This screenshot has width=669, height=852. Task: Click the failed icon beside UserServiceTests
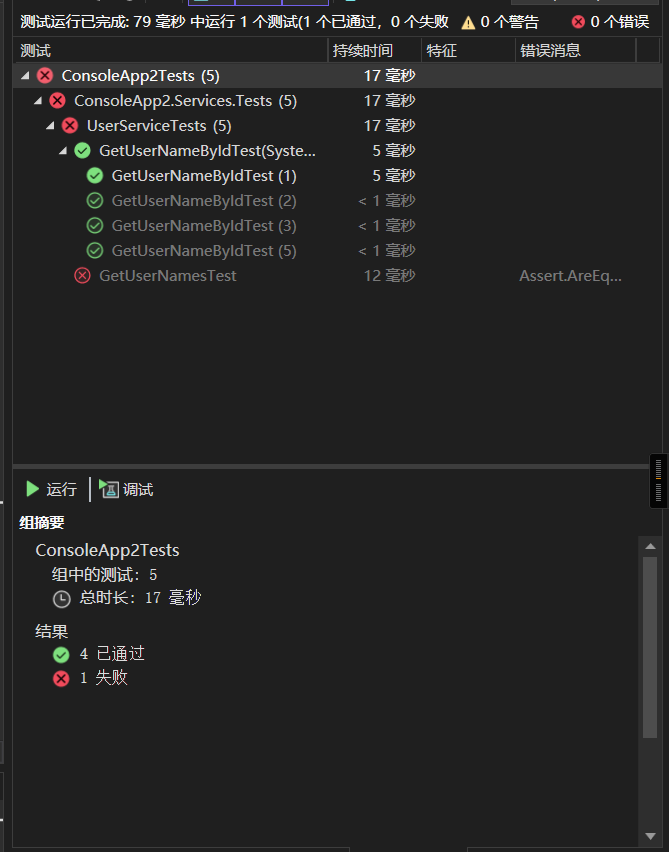70,126
